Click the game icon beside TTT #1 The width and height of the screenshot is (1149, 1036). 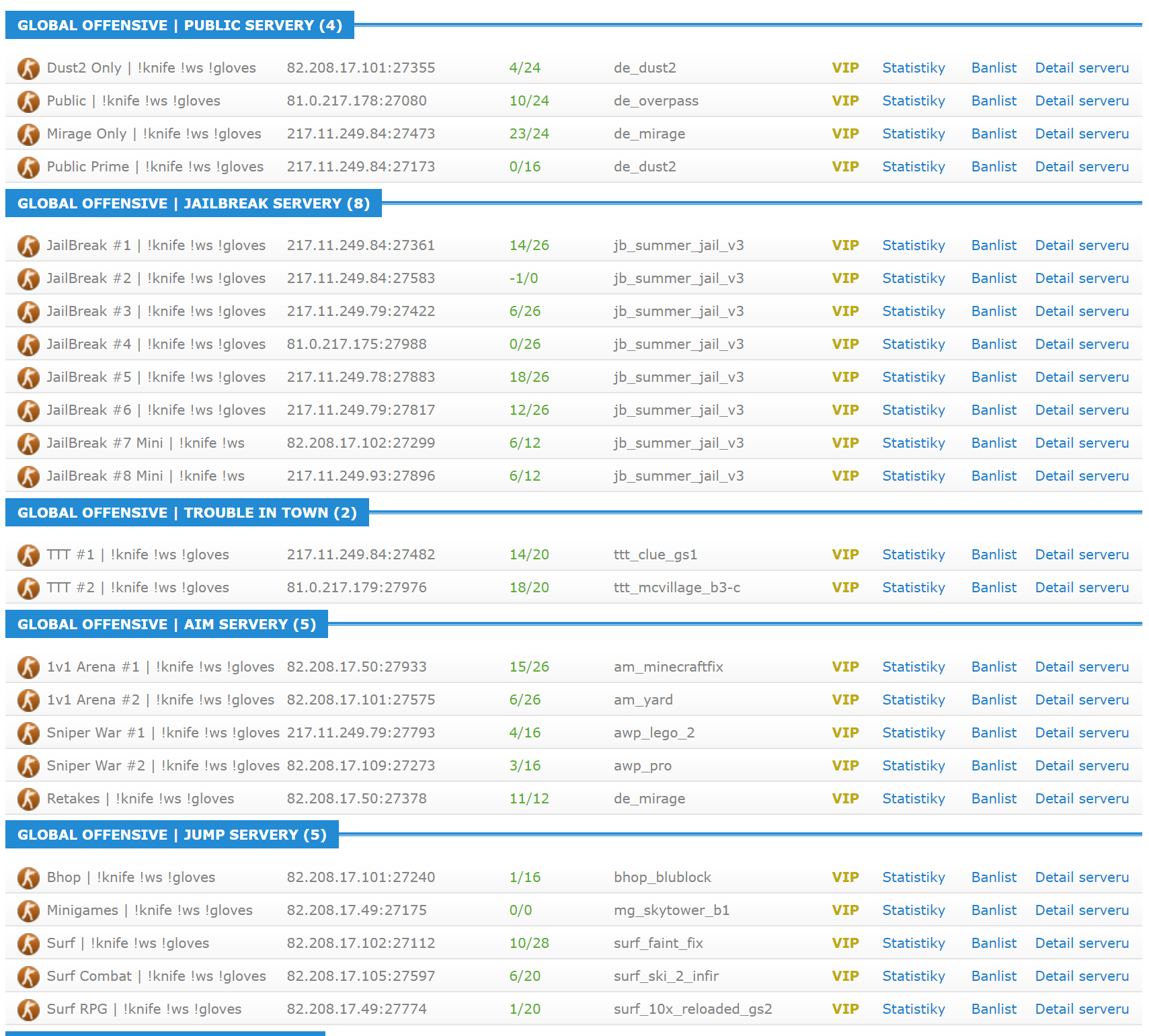pos(28,555)
